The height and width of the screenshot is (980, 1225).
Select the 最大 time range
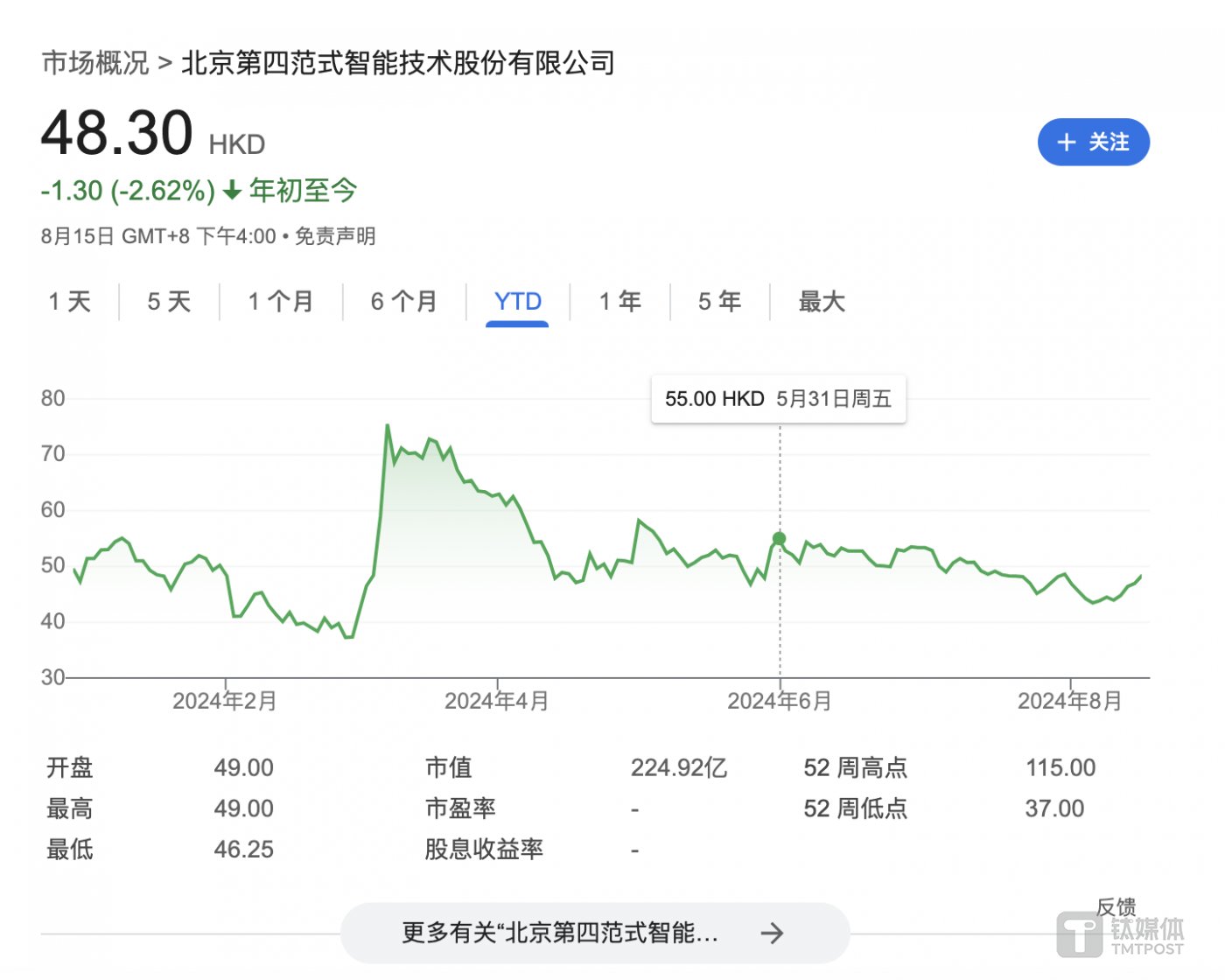click(822, 302)
